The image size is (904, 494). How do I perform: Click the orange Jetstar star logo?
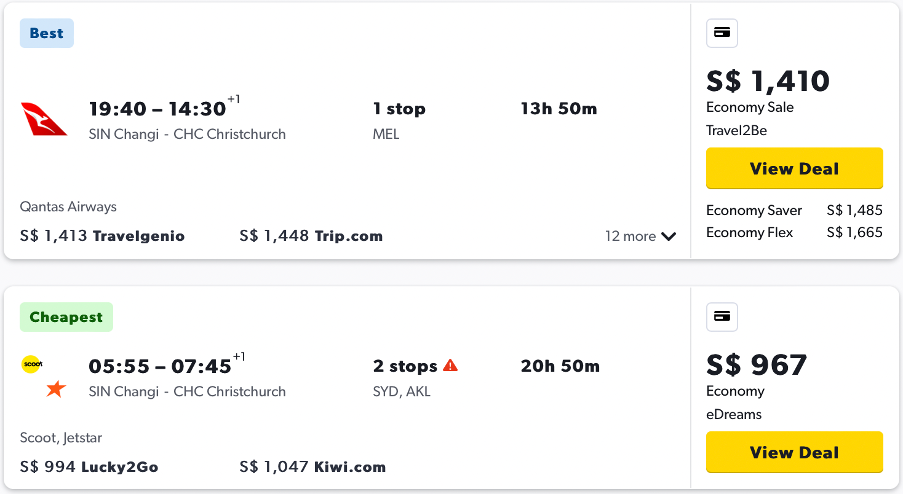click(55, 388)
